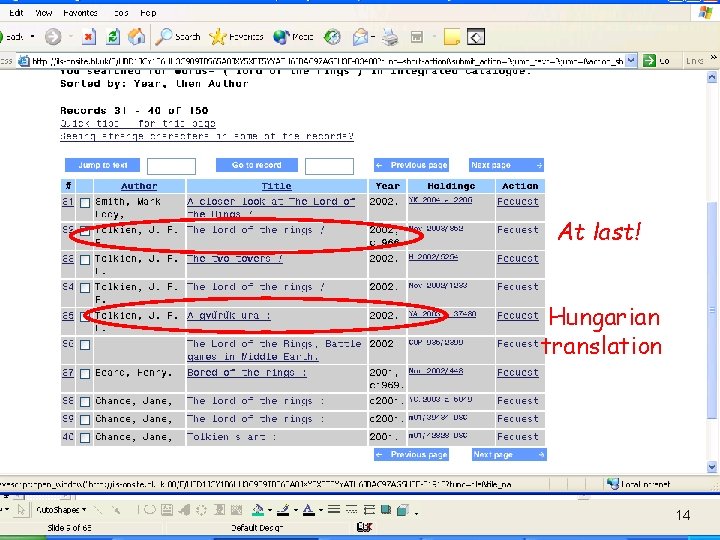Click the spell-check icon in the status bar
This screenshot has width=720, height=540.
pos(364,528)
